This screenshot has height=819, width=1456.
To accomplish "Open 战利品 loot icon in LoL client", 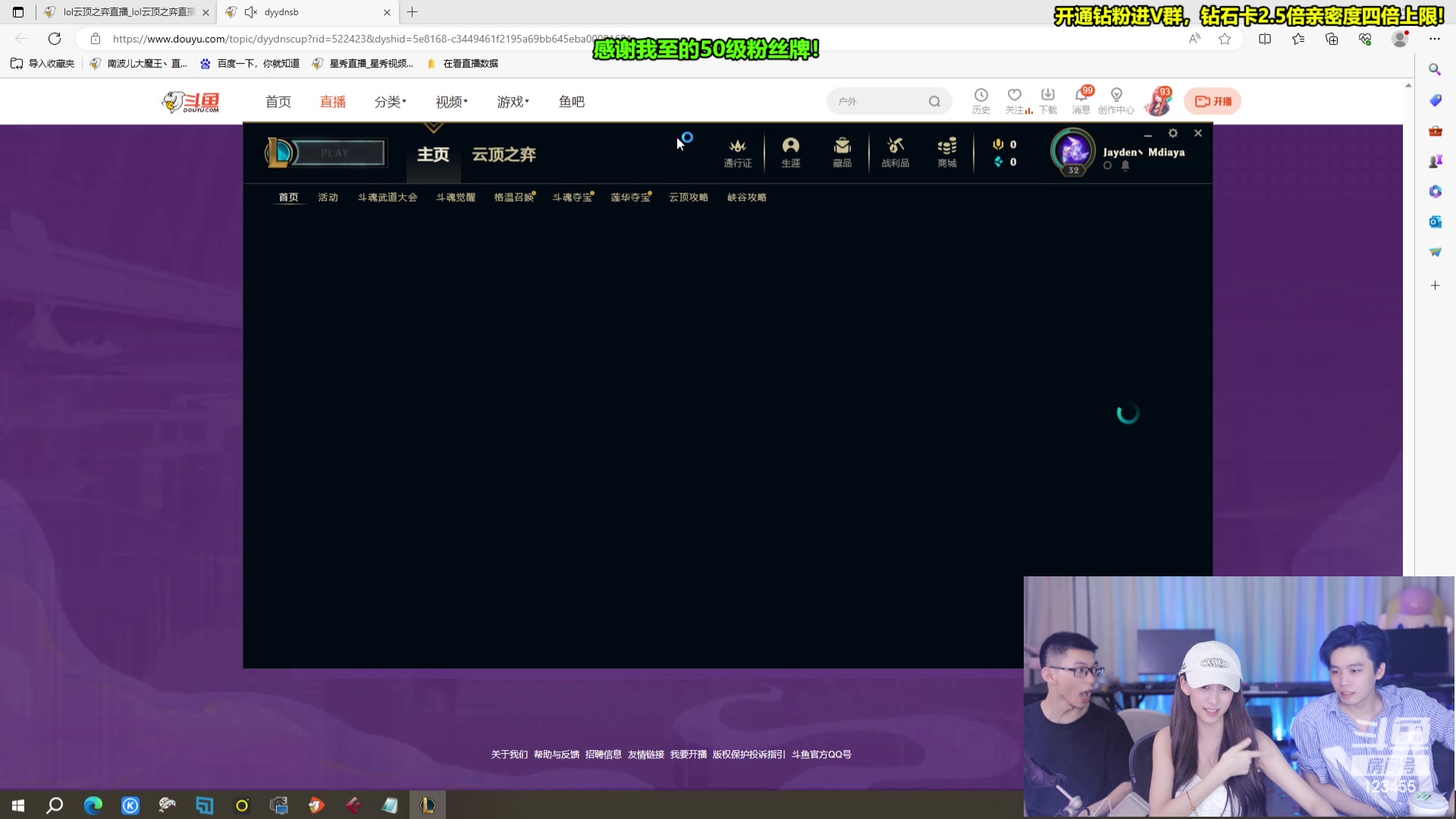I will click(x=895, y=152).
